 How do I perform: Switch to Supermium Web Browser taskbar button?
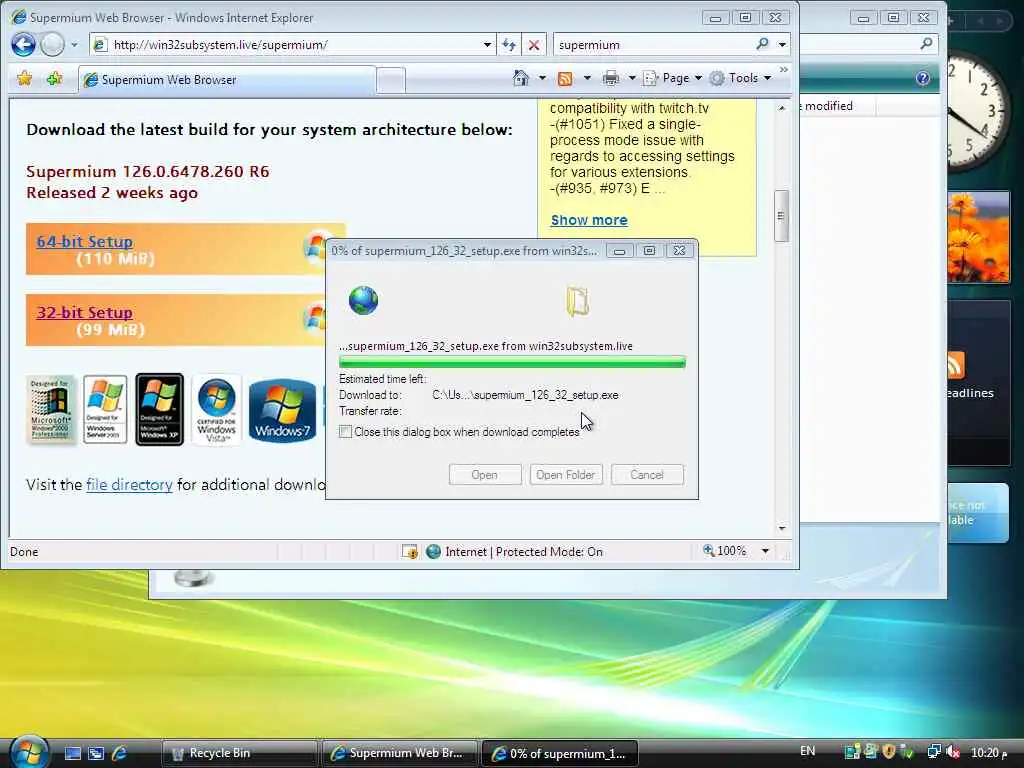(x=400, y=753)
